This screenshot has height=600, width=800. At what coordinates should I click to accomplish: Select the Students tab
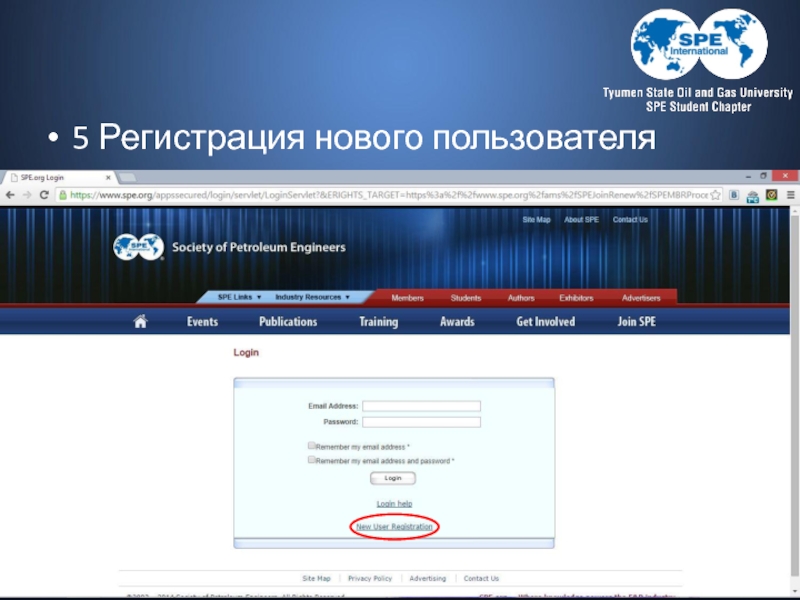click(466, 298)
